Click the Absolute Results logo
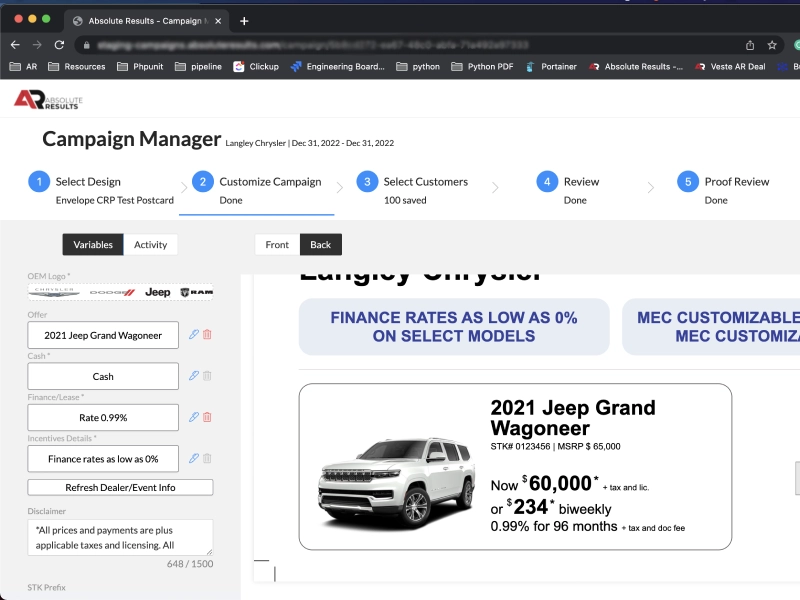Image resolution: width=800 pixels, height=600 pixels. coord(48,99)
